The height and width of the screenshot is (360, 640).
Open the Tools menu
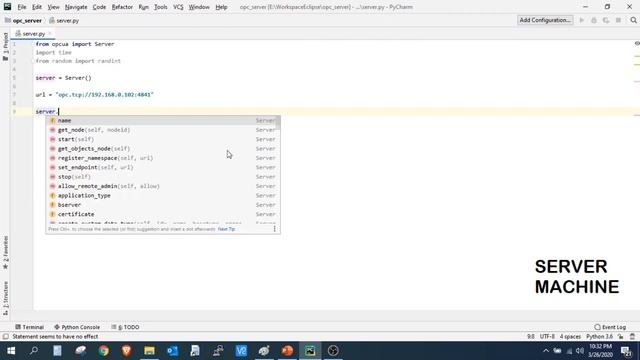pos(160,7)
